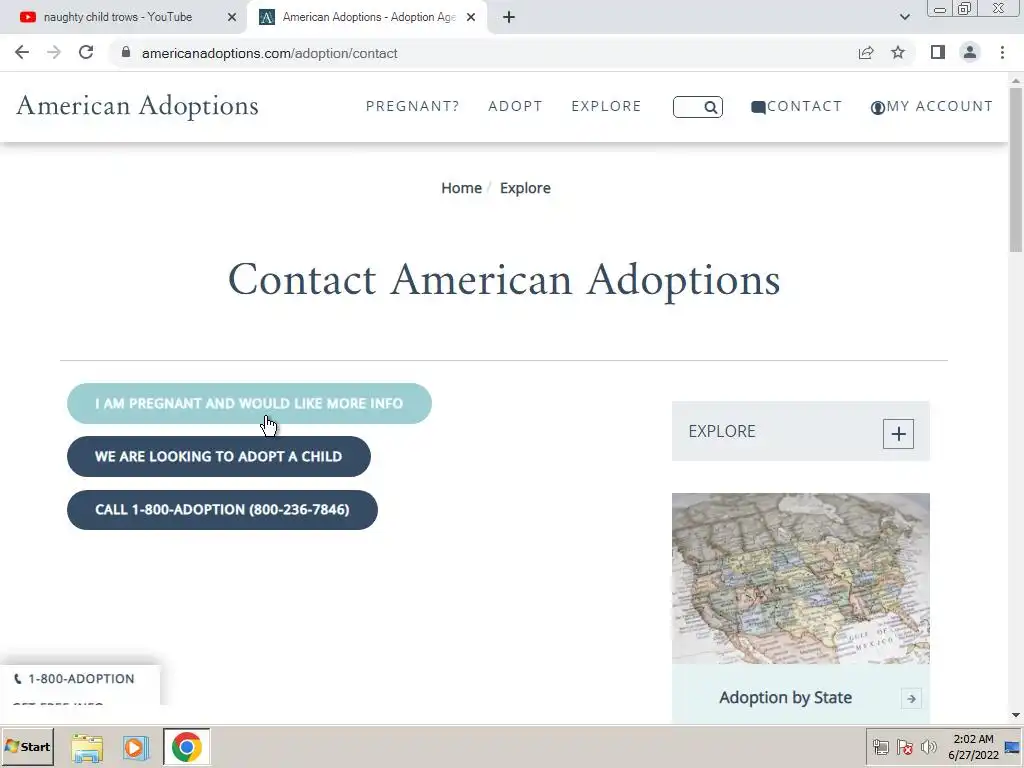The width and height of the screenshot is (1024, 768).
Task: Click the address bar URL
Action: tap(269, 54)
